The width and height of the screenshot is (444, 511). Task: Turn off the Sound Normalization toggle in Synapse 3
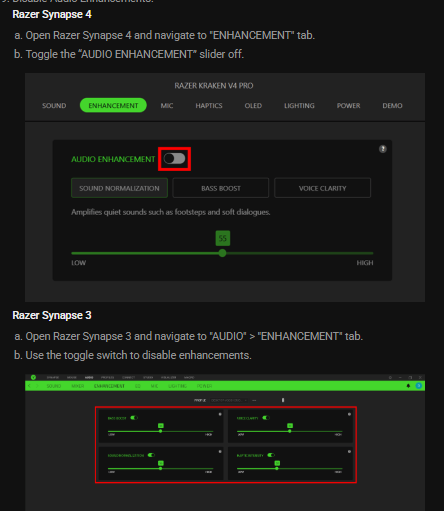click(x=151, y=455)
